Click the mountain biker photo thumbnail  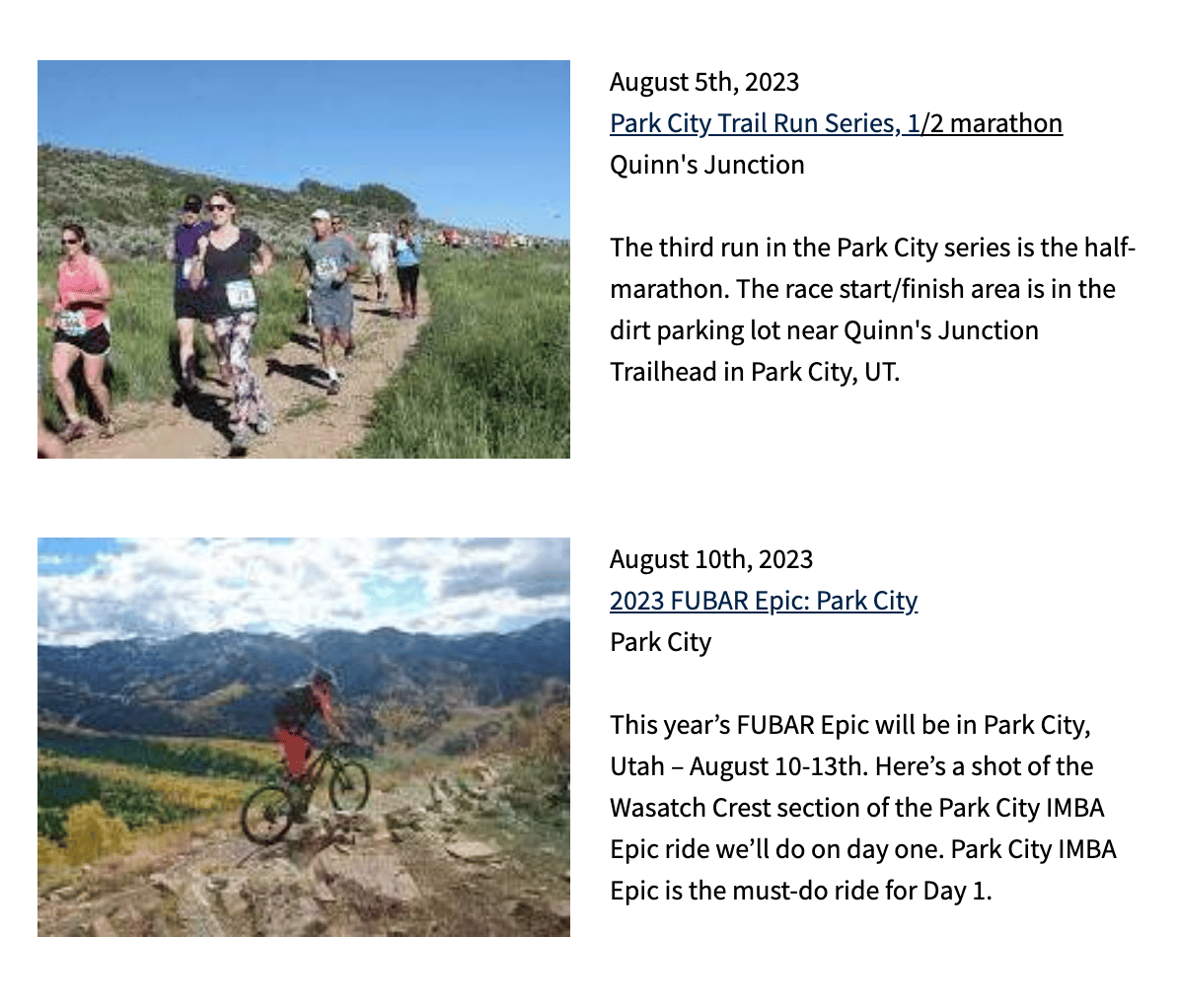303,737
